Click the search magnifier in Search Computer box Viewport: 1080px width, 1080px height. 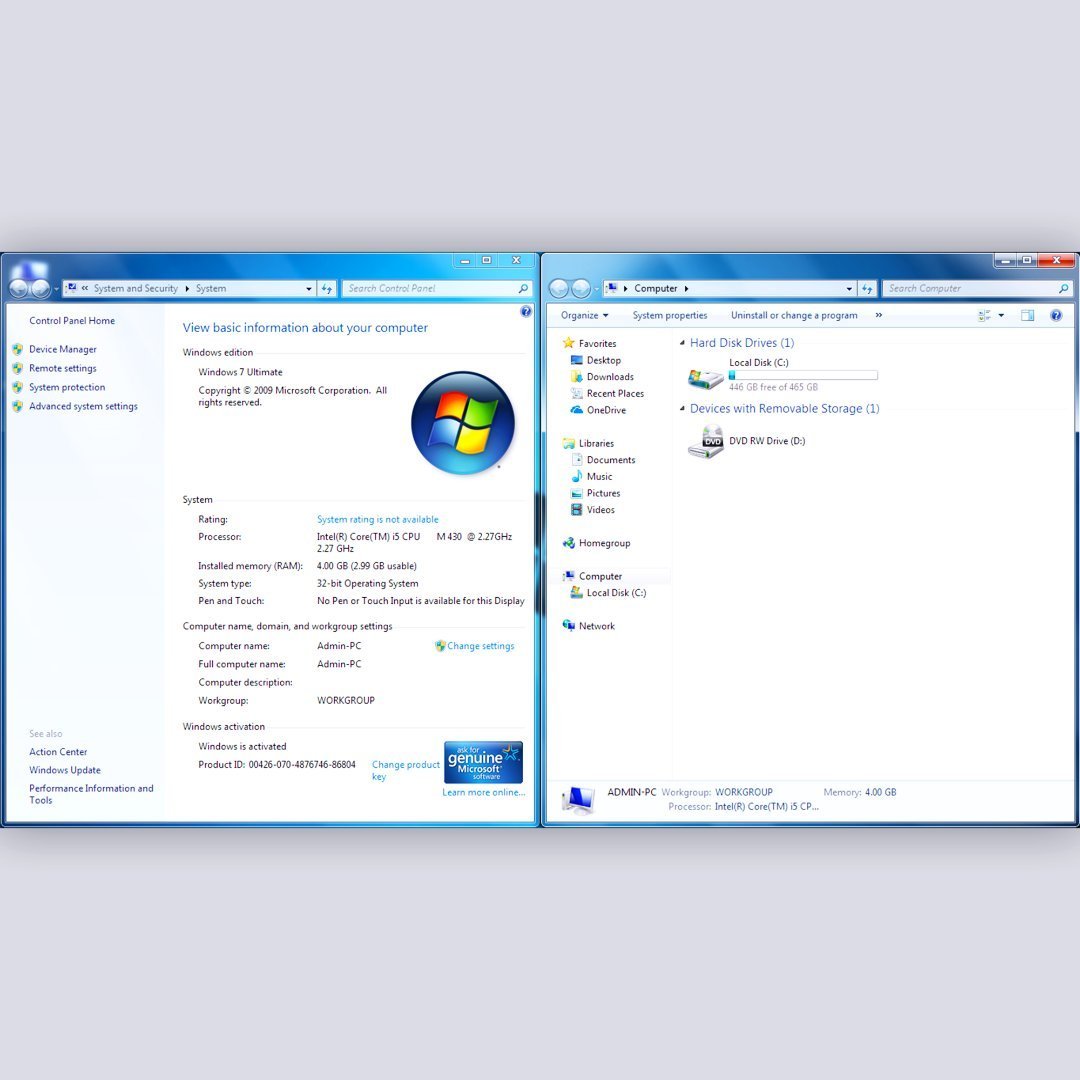1063,289
